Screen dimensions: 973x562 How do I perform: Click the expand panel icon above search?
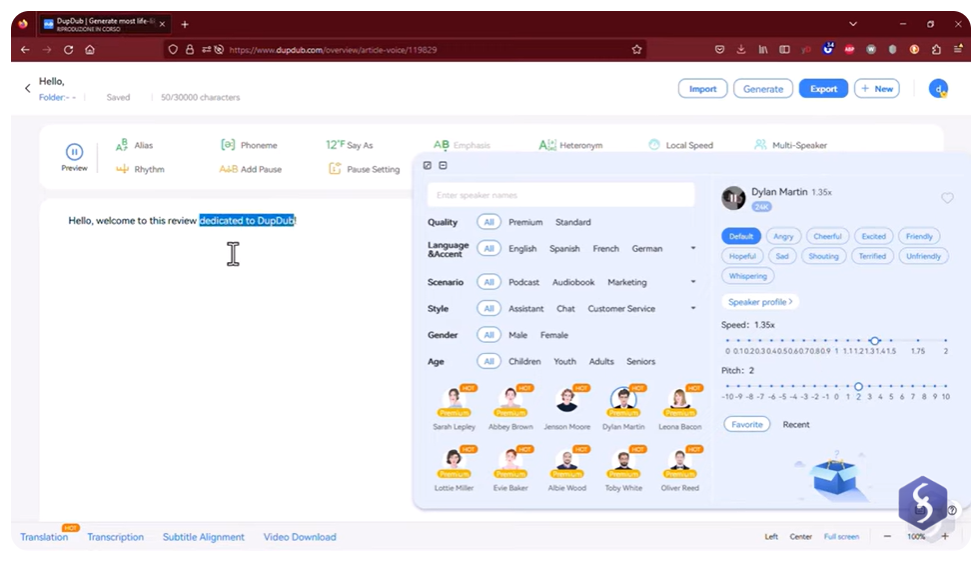(427, 166)
